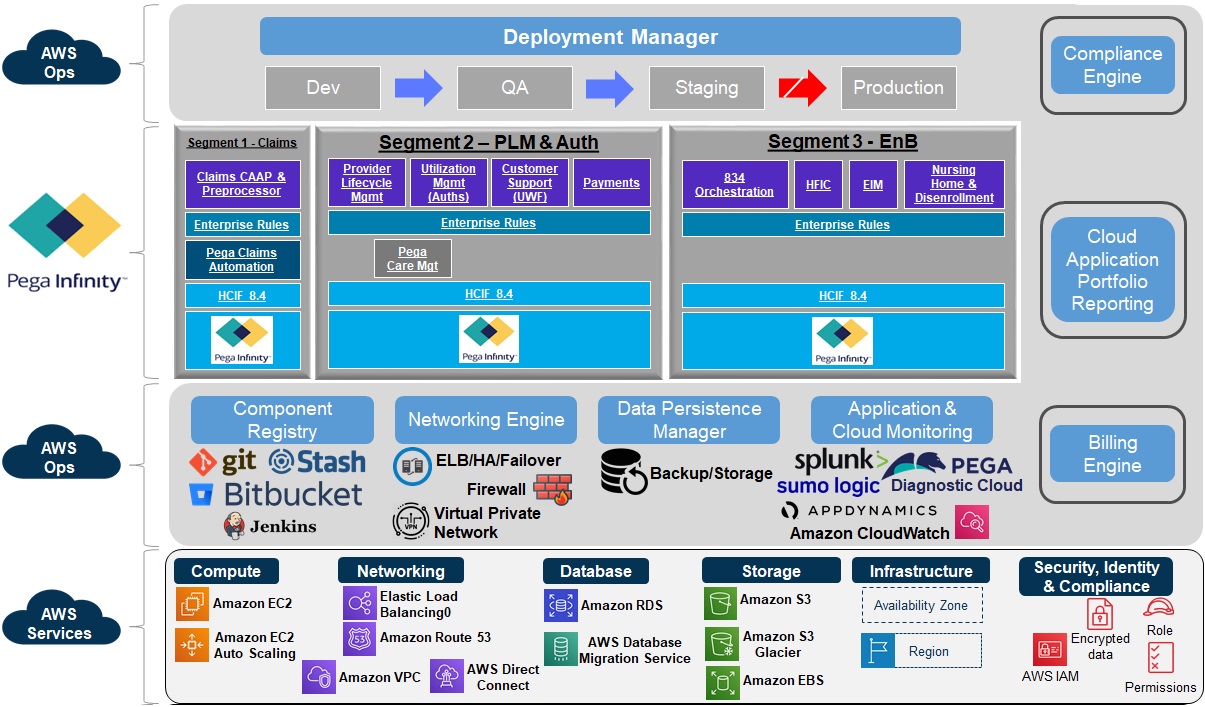Select the Virtual Private Network icon
Viewport: 1205px width, 707px height.
[x=410, y=520]
